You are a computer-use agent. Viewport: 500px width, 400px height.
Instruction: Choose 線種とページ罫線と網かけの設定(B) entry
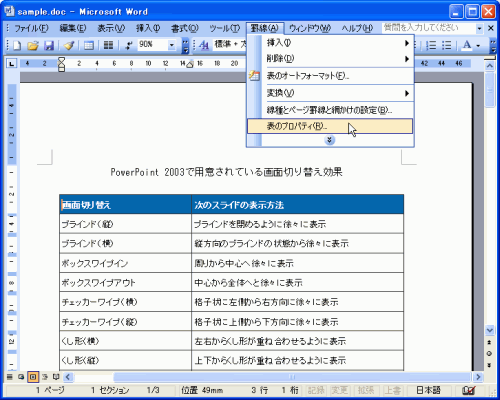coord(330,110)
